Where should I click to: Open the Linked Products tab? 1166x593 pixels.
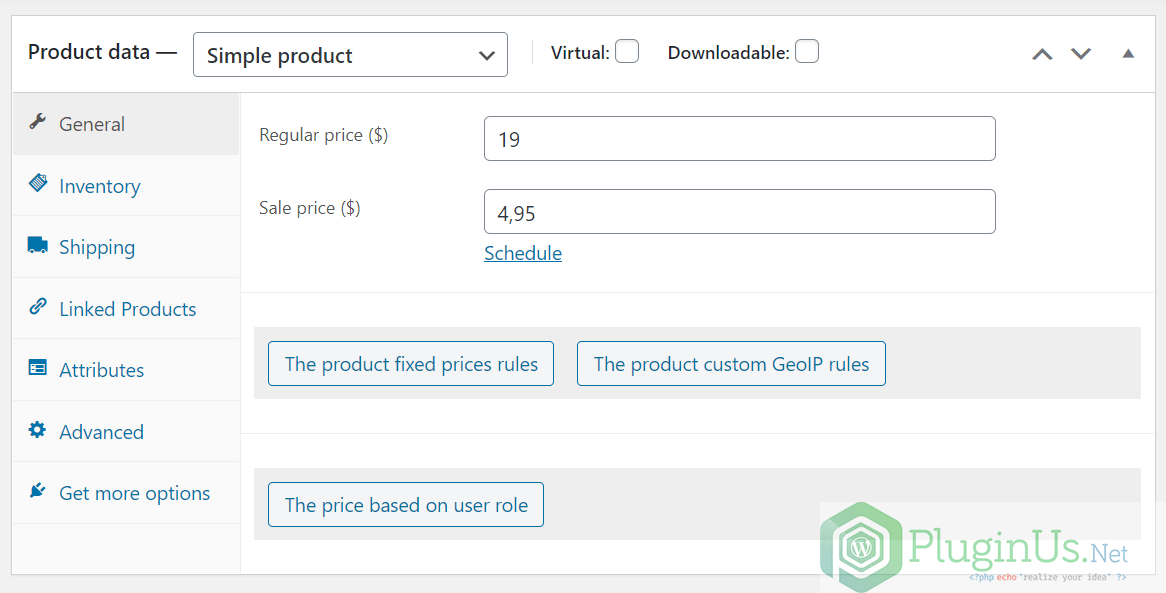126,309
